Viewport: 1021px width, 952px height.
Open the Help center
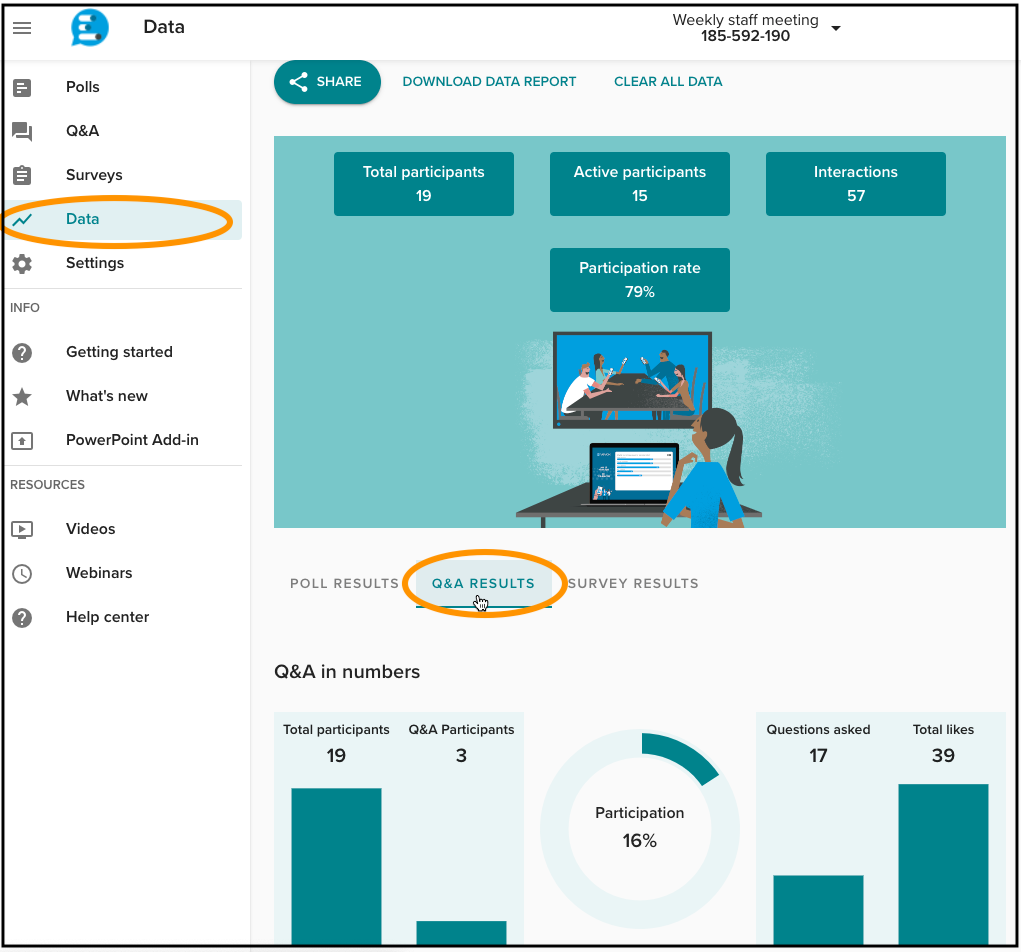coord(124,618)
